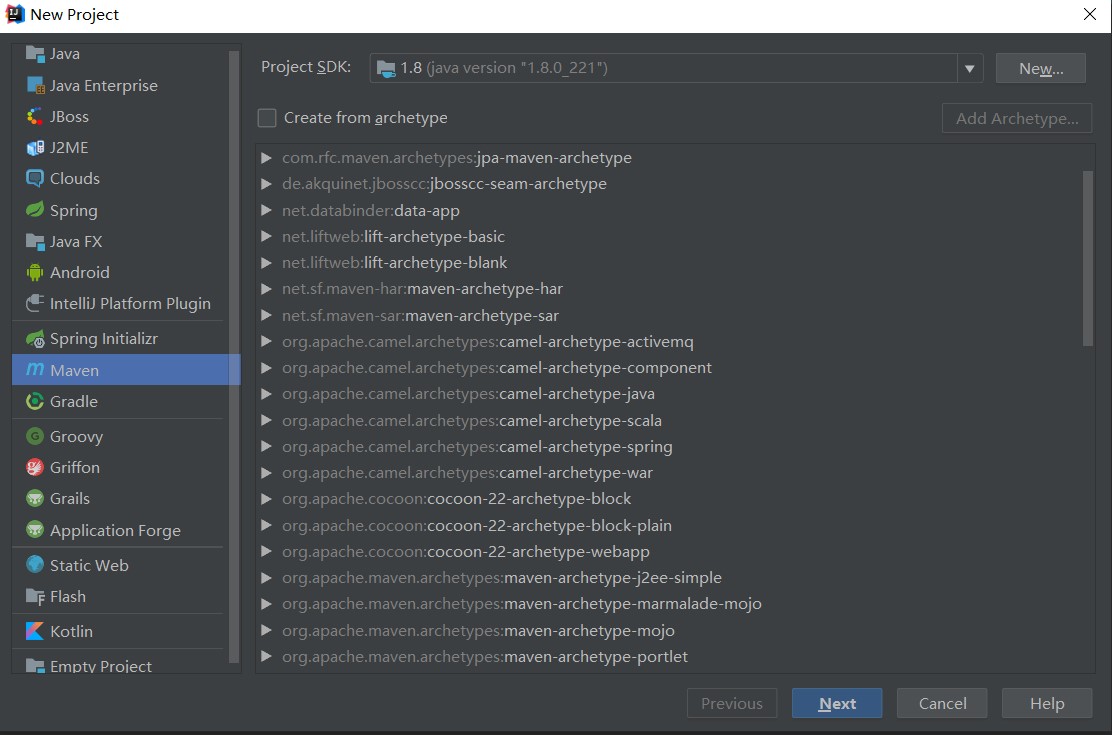The height and width of the screenshot is (735, 1112).
Task: Click the New... SDK button
Action: pyautogui.click(x=1040, y=68)
